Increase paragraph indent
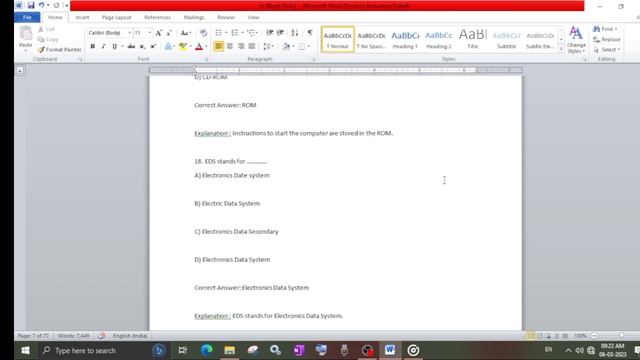This screenshot has width=640, height=360. pyautogui.click(x=280, y=33)
